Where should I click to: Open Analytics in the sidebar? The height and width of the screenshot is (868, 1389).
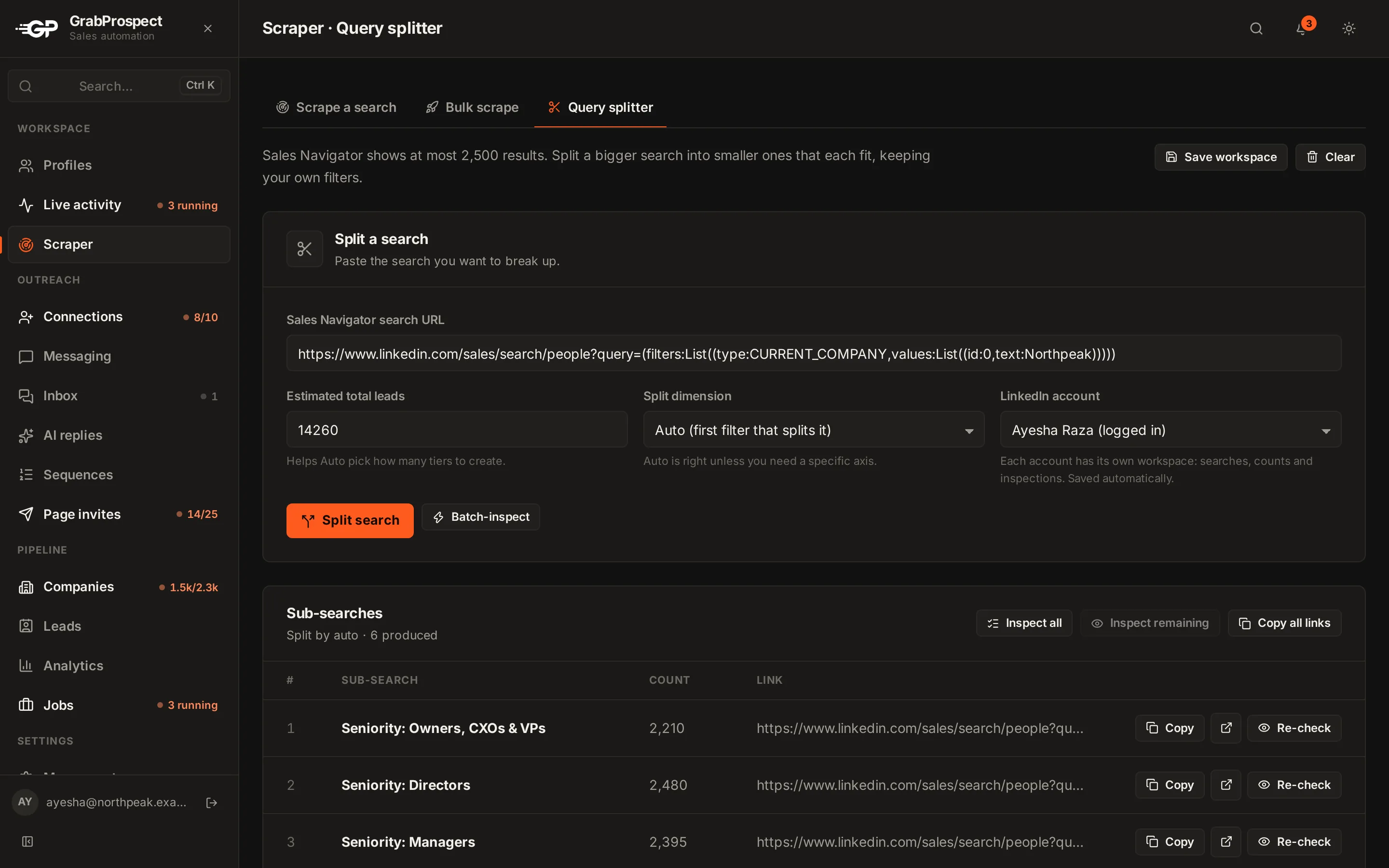pyautogui.click(x=119, y=666)
